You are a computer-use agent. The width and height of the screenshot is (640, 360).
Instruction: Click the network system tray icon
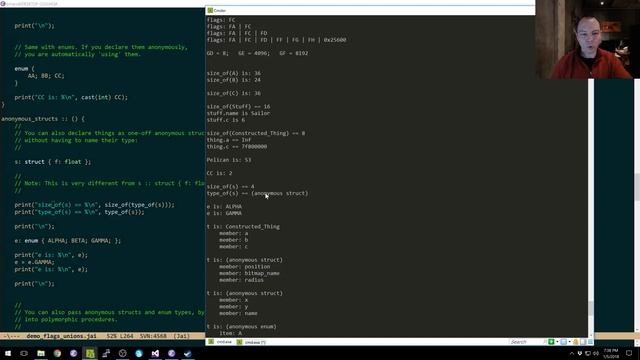tap(588, 353)
